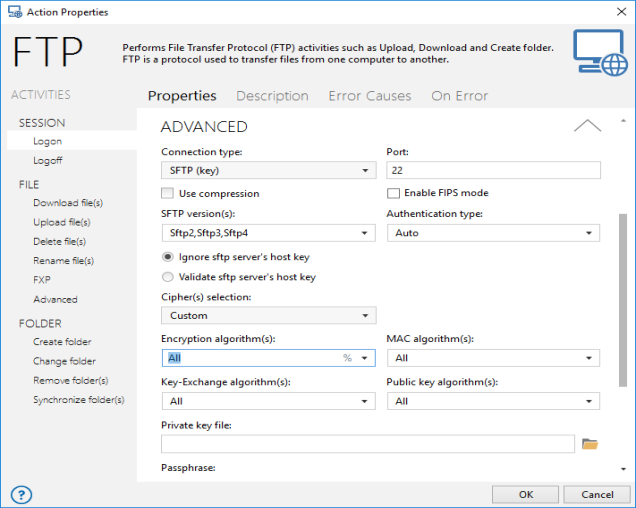Viewport: 636px width, 508px height.
Task: Click the vertical scrollbar in properties panel
Action: pyautogui.click(x=623, y=300)
